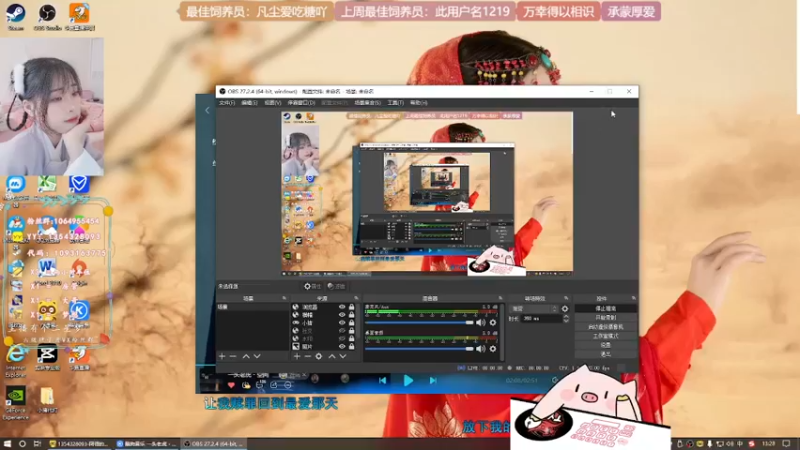
Task: Select the 场景 entry in the scenes list
Action: click(253, 307)
